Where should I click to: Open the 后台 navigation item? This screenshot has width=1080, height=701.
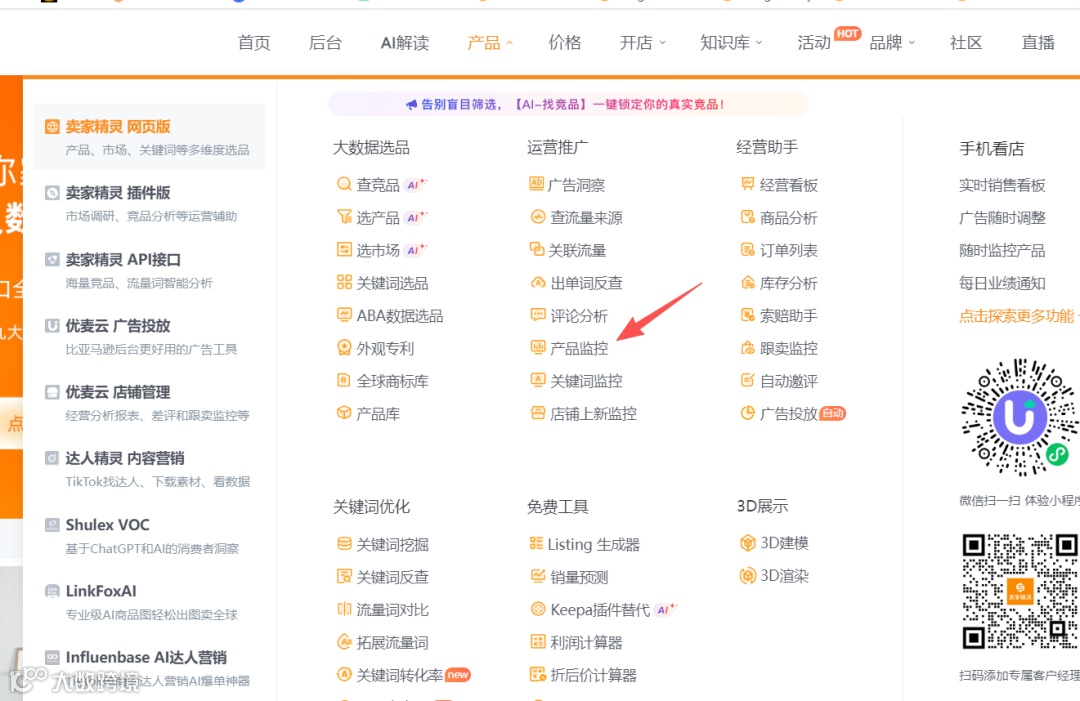(x=325, y=43)
